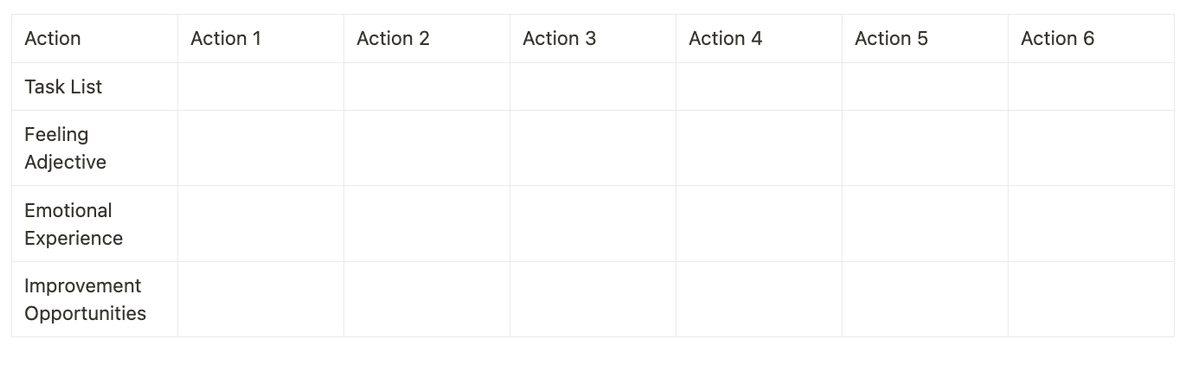
Task: Select the 'Emotional Experience' row label
Action: [x=95, y=224]
